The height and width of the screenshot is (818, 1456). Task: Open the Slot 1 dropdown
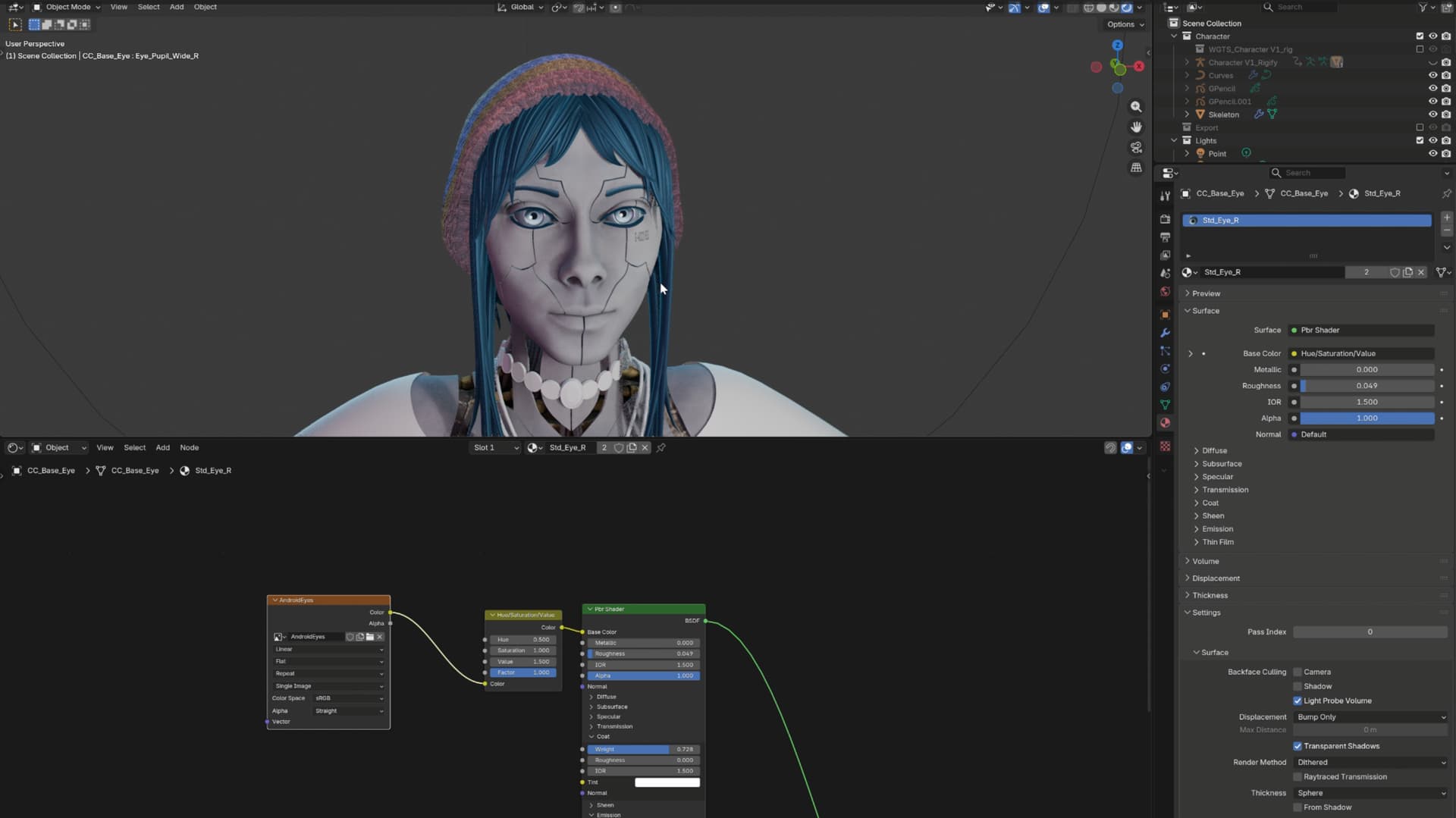point(496,447)
